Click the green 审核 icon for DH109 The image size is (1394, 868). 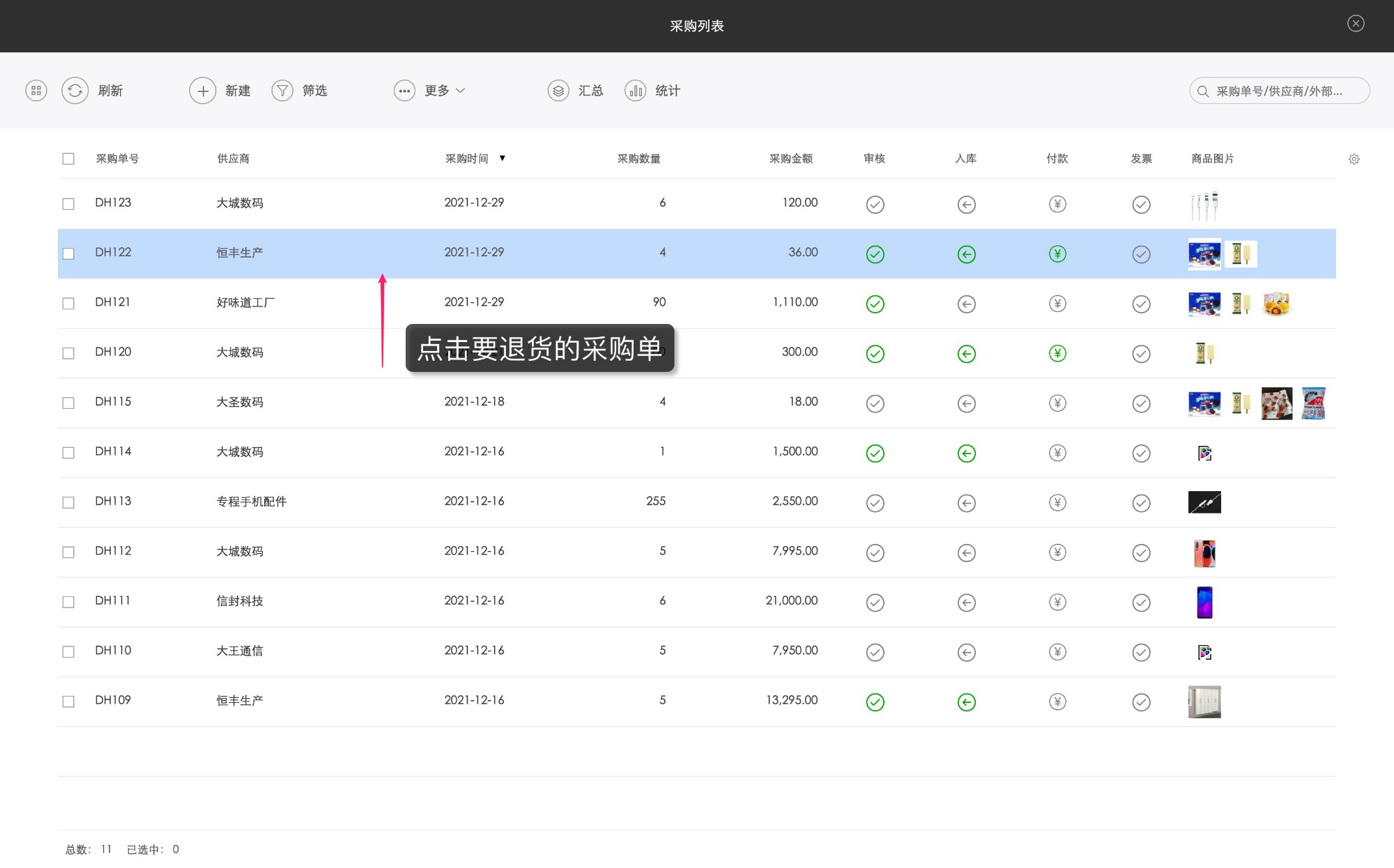pyautogui.click(x=875, y=702)
